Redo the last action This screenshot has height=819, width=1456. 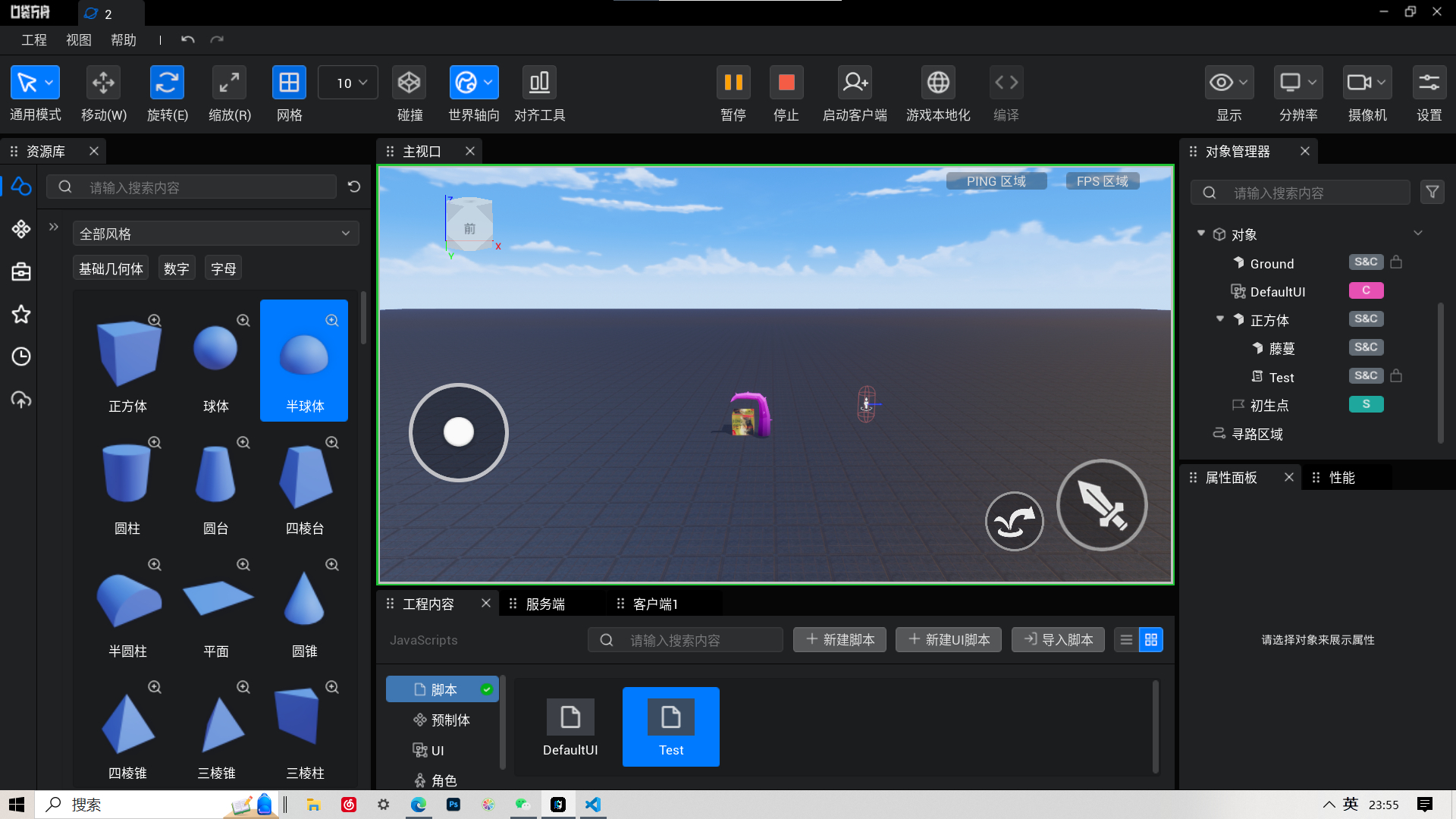(217, 39)
